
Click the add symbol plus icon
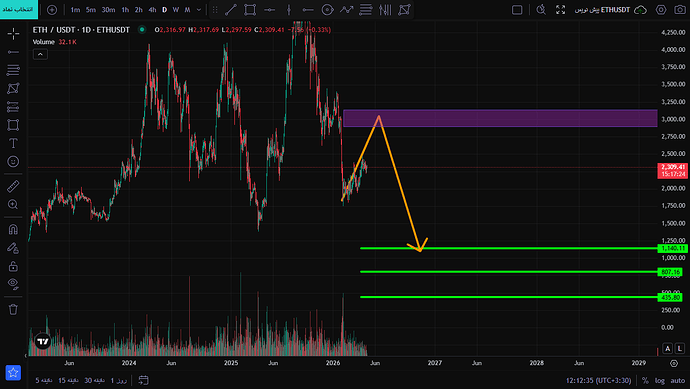pos(52,10)
